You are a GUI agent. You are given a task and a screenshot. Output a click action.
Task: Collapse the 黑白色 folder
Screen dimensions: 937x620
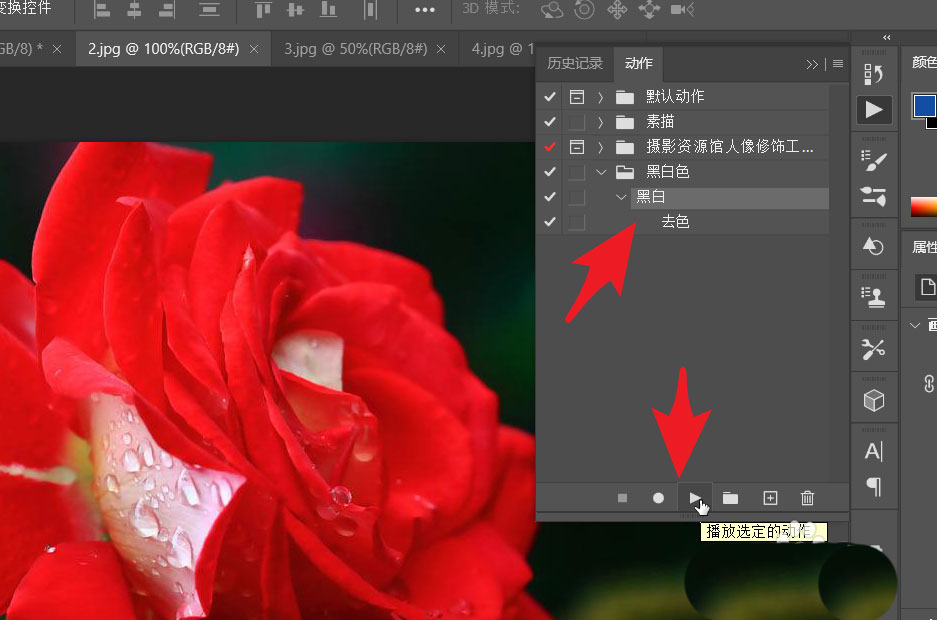coord(601,171)
